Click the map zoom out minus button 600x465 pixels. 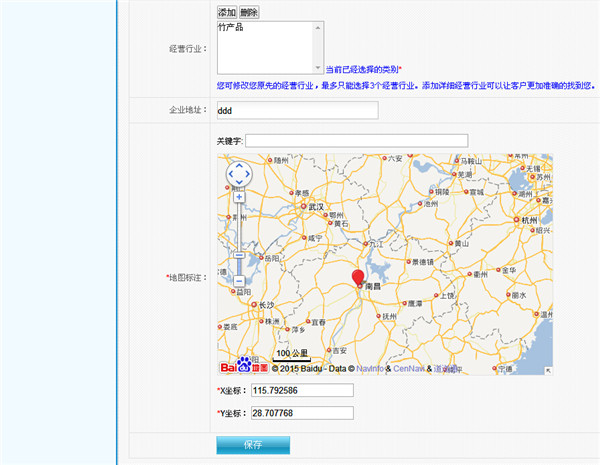point(239,281)
